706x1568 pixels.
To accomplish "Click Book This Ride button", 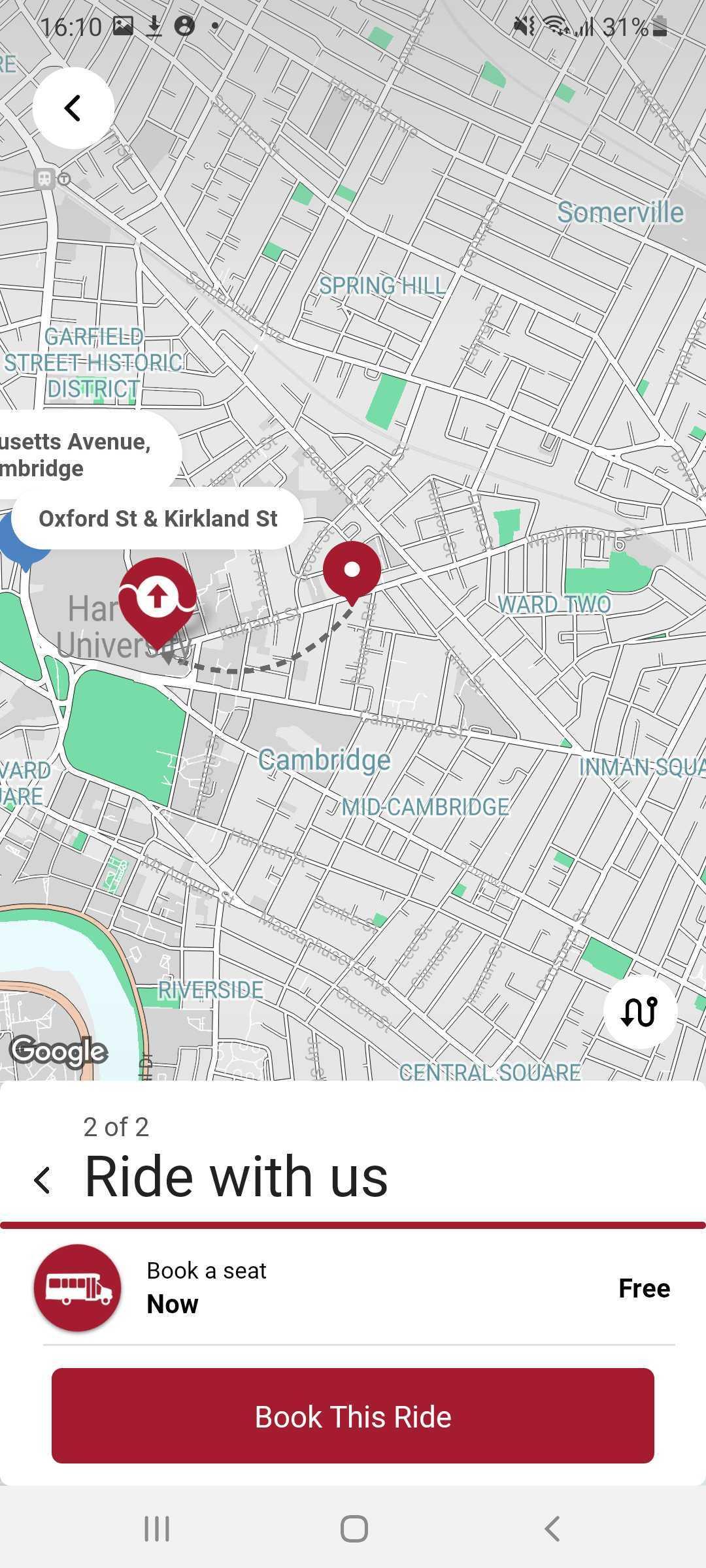I will (353, 1416).
